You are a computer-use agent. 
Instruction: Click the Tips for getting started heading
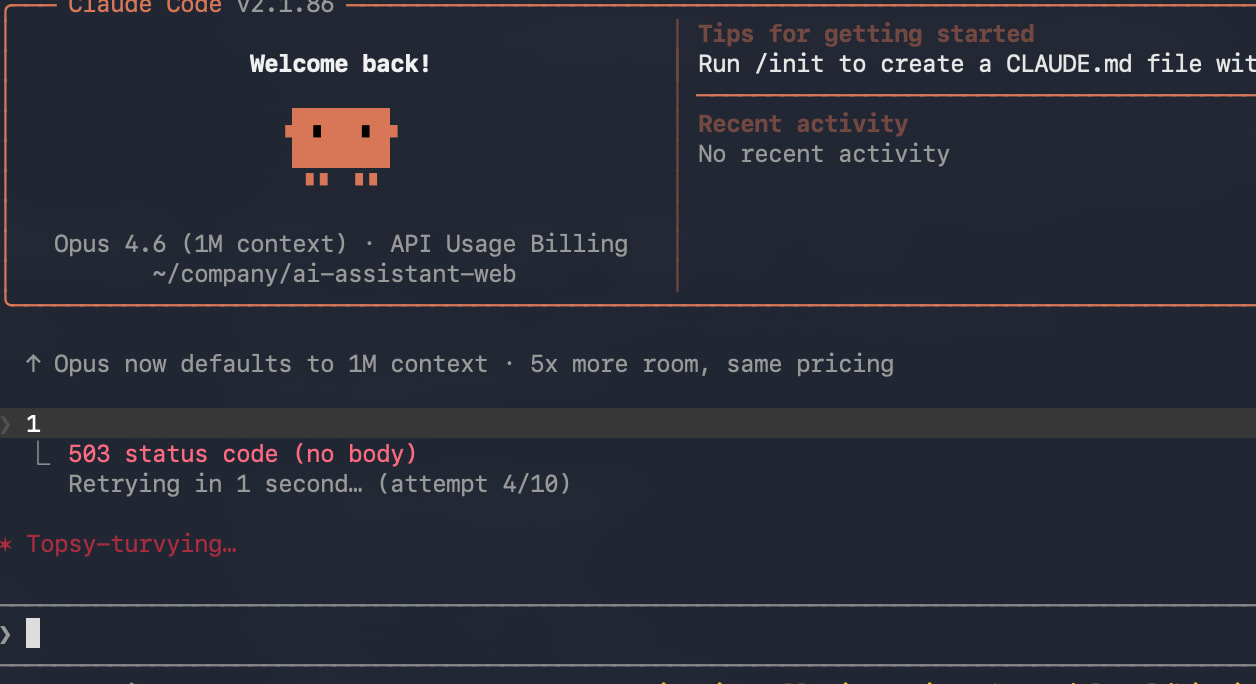click(866, 34)
